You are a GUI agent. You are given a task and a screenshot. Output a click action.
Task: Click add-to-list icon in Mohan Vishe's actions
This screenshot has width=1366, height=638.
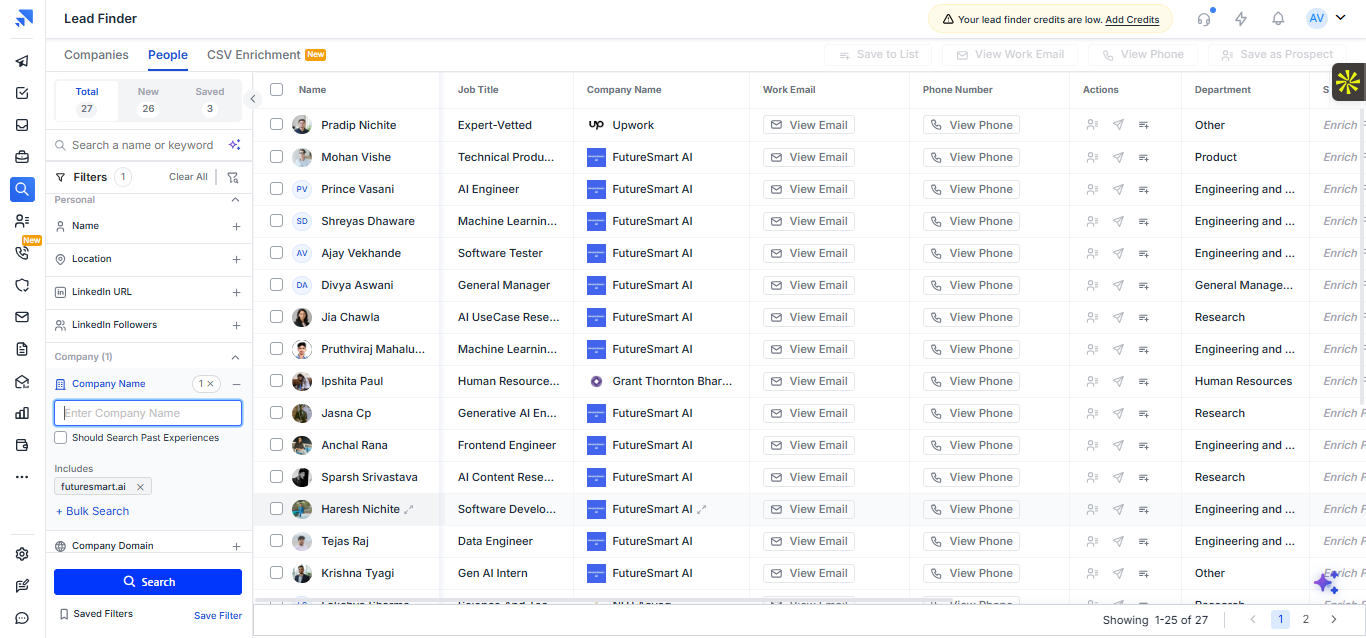coord(1144,157)
